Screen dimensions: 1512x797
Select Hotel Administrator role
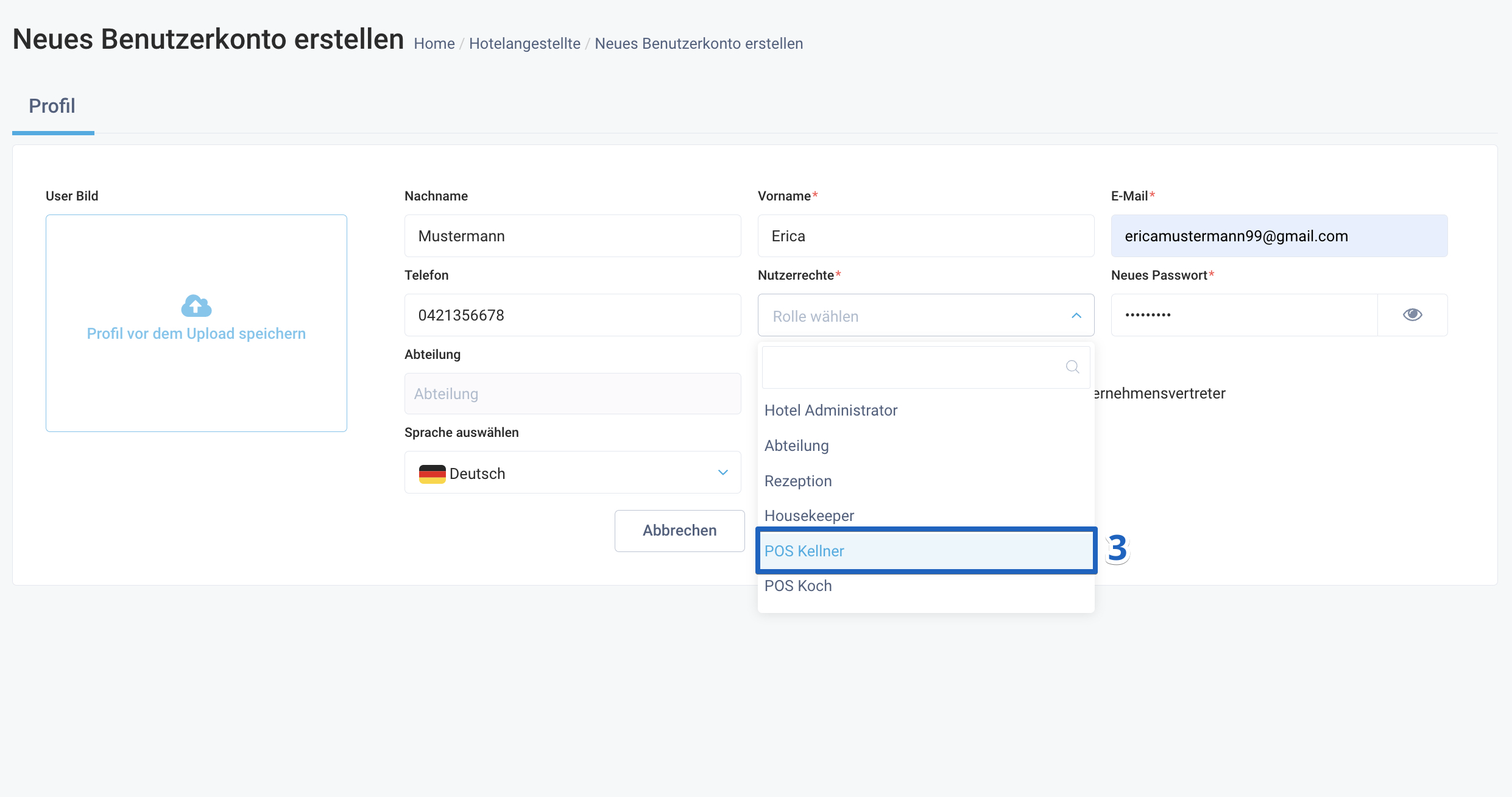click(926, 410)
